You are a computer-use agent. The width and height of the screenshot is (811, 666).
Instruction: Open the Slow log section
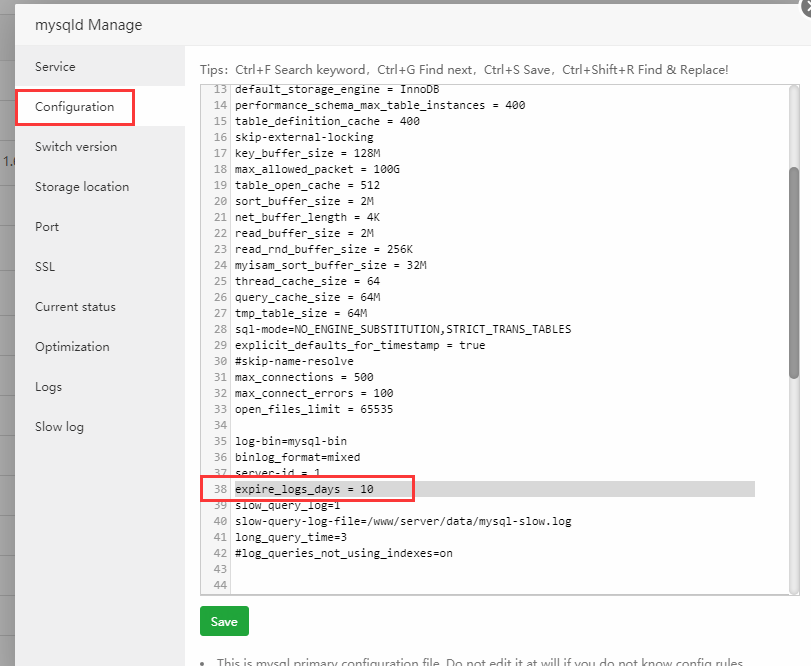(59, 427)
